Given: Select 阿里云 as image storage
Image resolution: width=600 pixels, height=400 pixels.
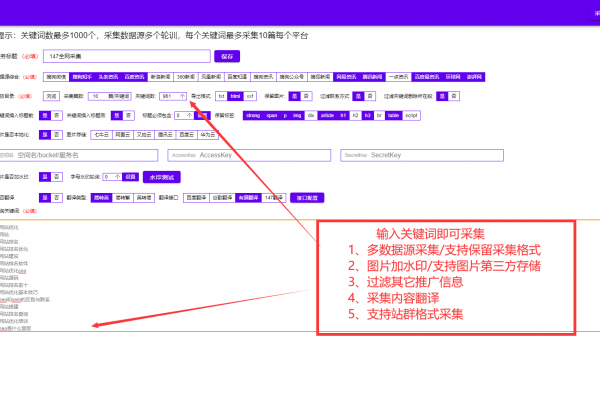Looking at the screenshot, I should pos(122,135).
